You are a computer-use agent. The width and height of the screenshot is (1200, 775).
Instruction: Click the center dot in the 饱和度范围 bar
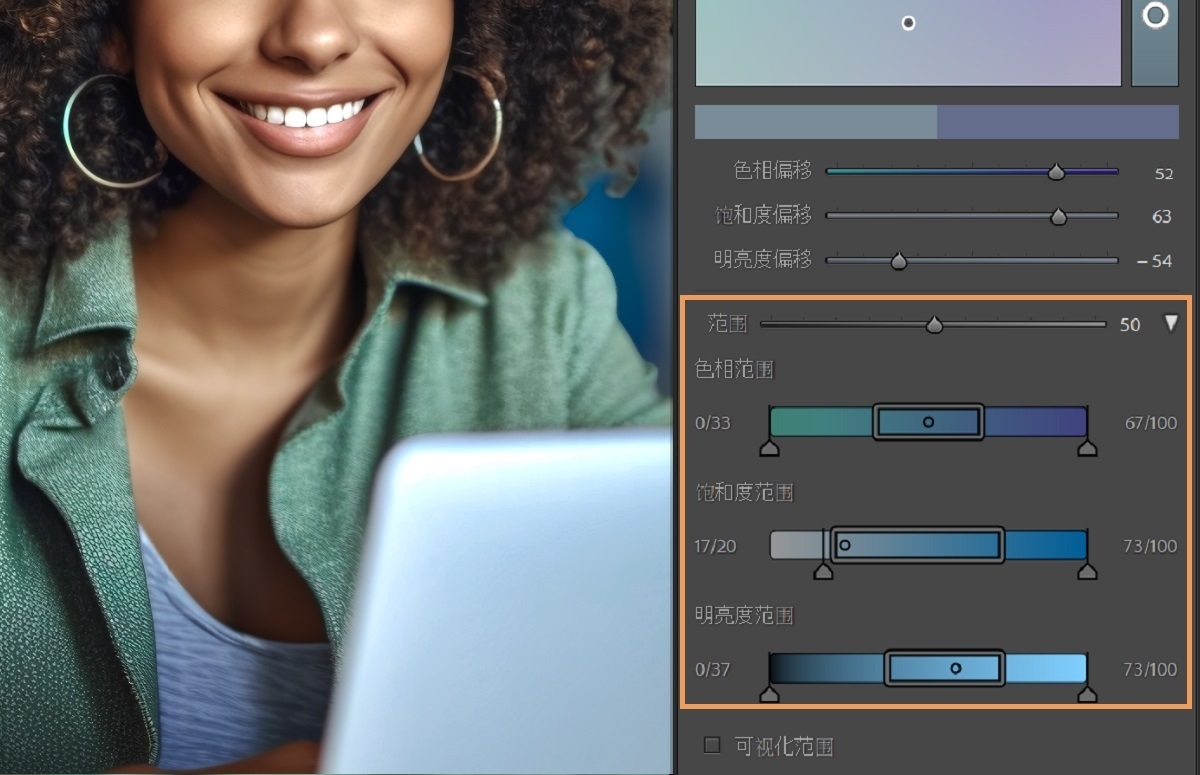(844, 545)
